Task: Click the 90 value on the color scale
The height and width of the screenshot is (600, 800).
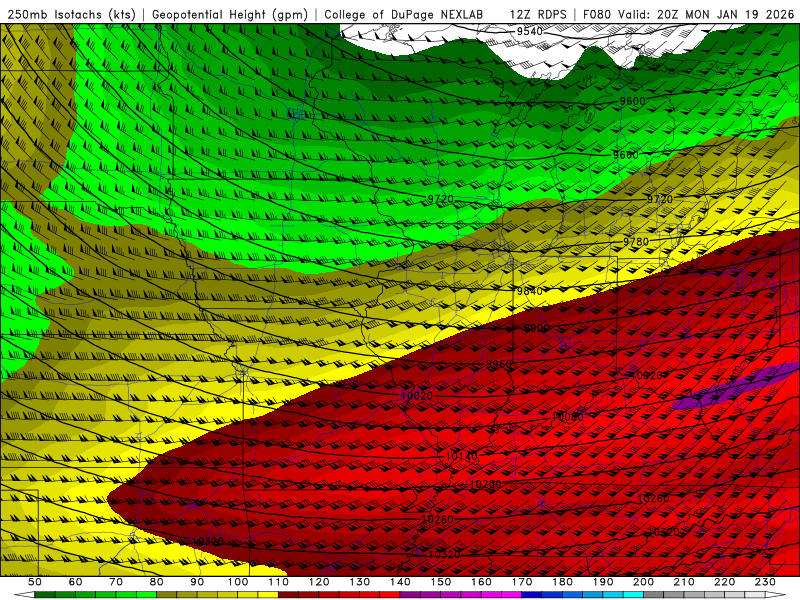Action: (x=197, y=582)
